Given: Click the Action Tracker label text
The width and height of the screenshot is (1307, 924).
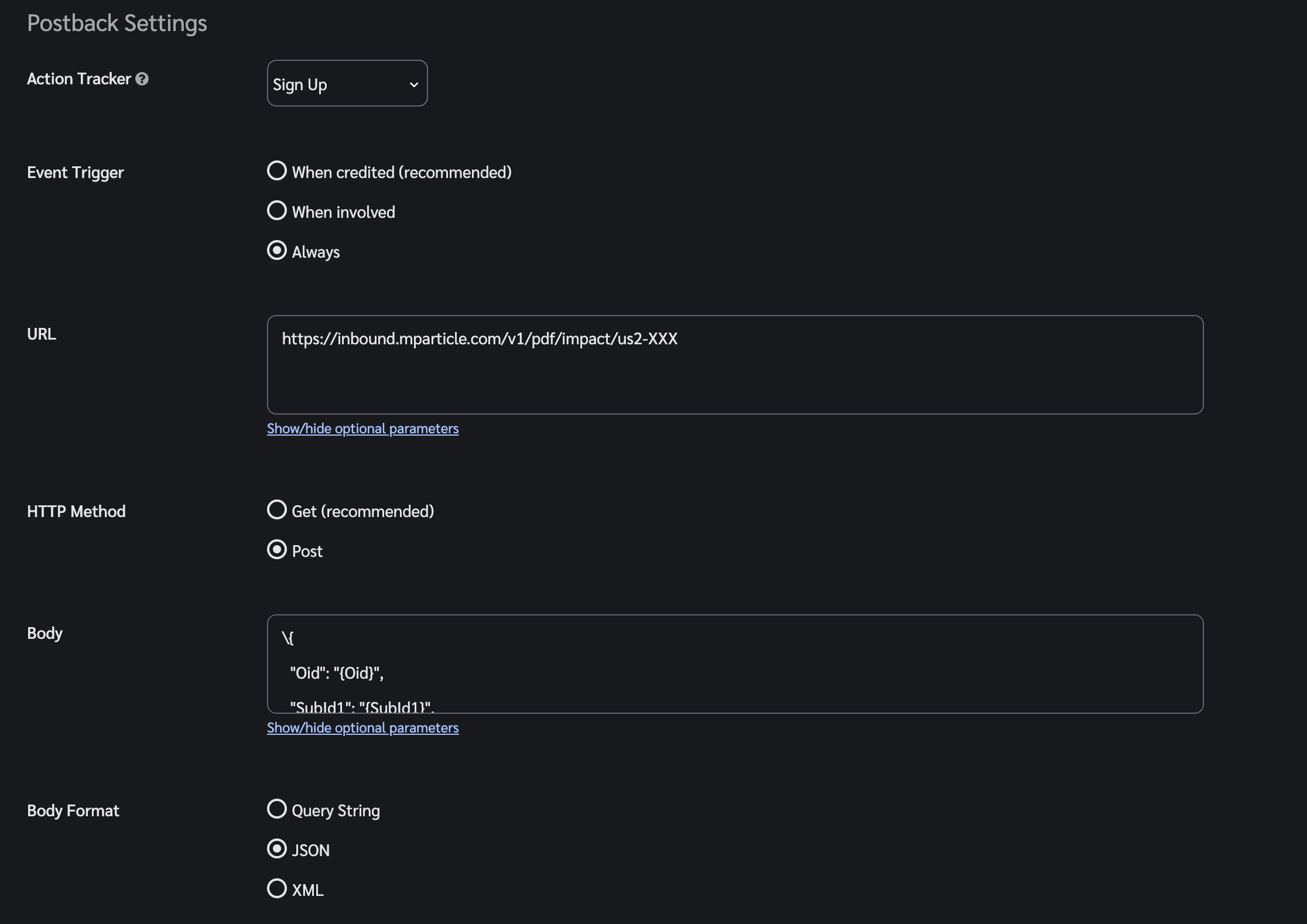Looking at the screenshot, I should click(79, 79).
